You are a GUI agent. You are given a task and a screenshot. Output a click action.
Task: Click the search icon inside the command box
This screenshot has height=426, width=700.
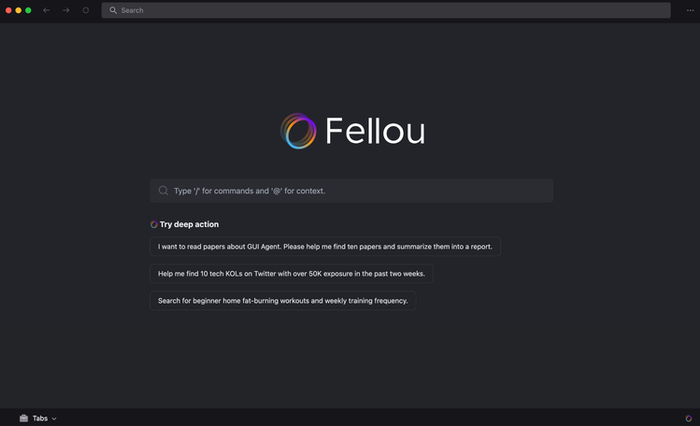[163, 191]
